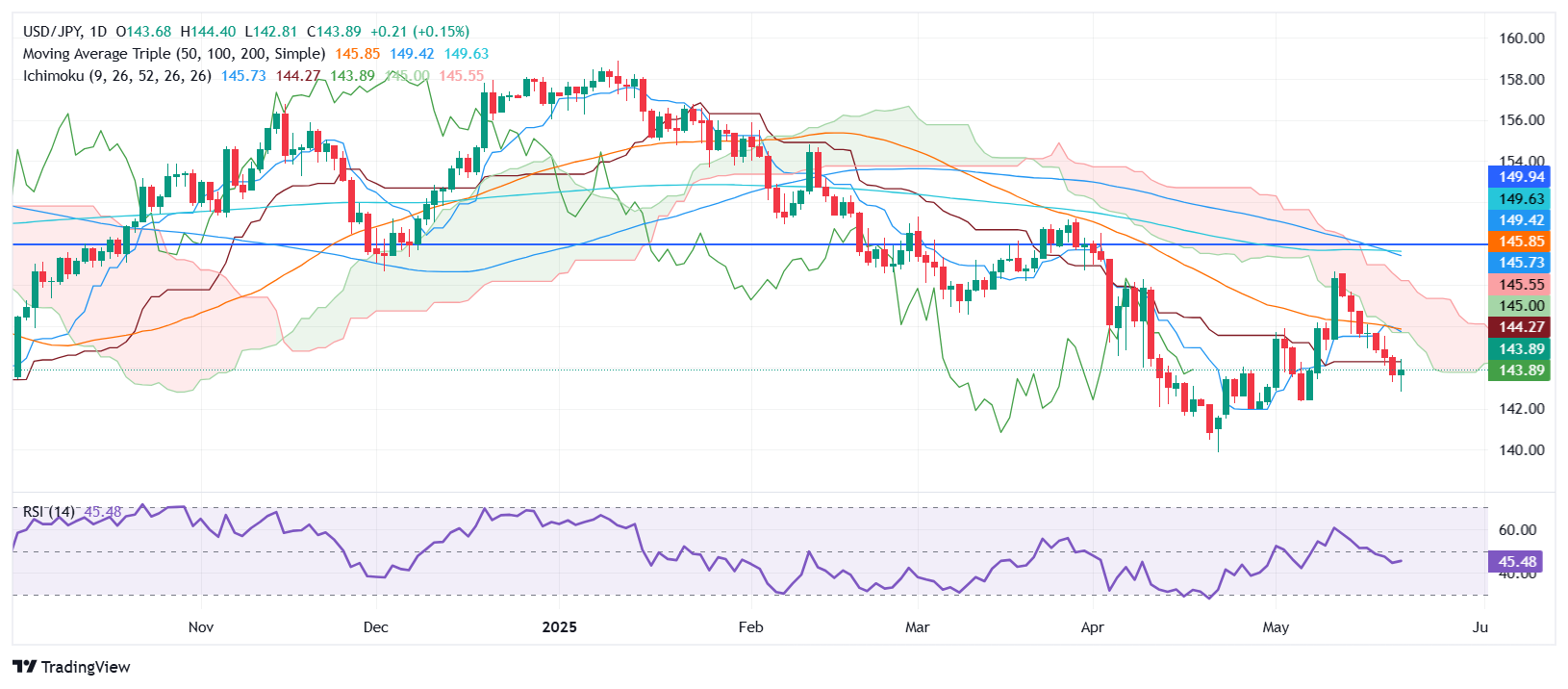Select the May label on time axis
Viewport: 1568px width, 689px height.
pos(1276,627)
